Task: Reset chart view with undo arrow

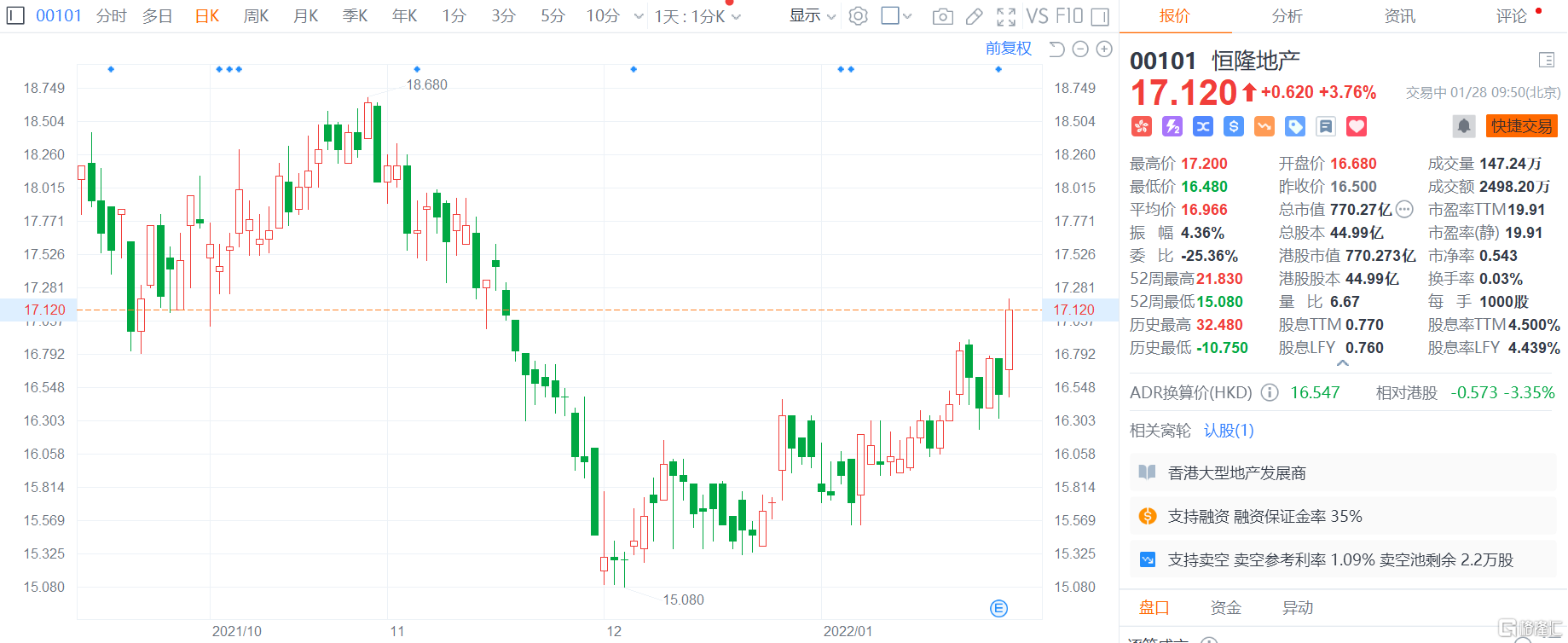Action: point(1056,49)
